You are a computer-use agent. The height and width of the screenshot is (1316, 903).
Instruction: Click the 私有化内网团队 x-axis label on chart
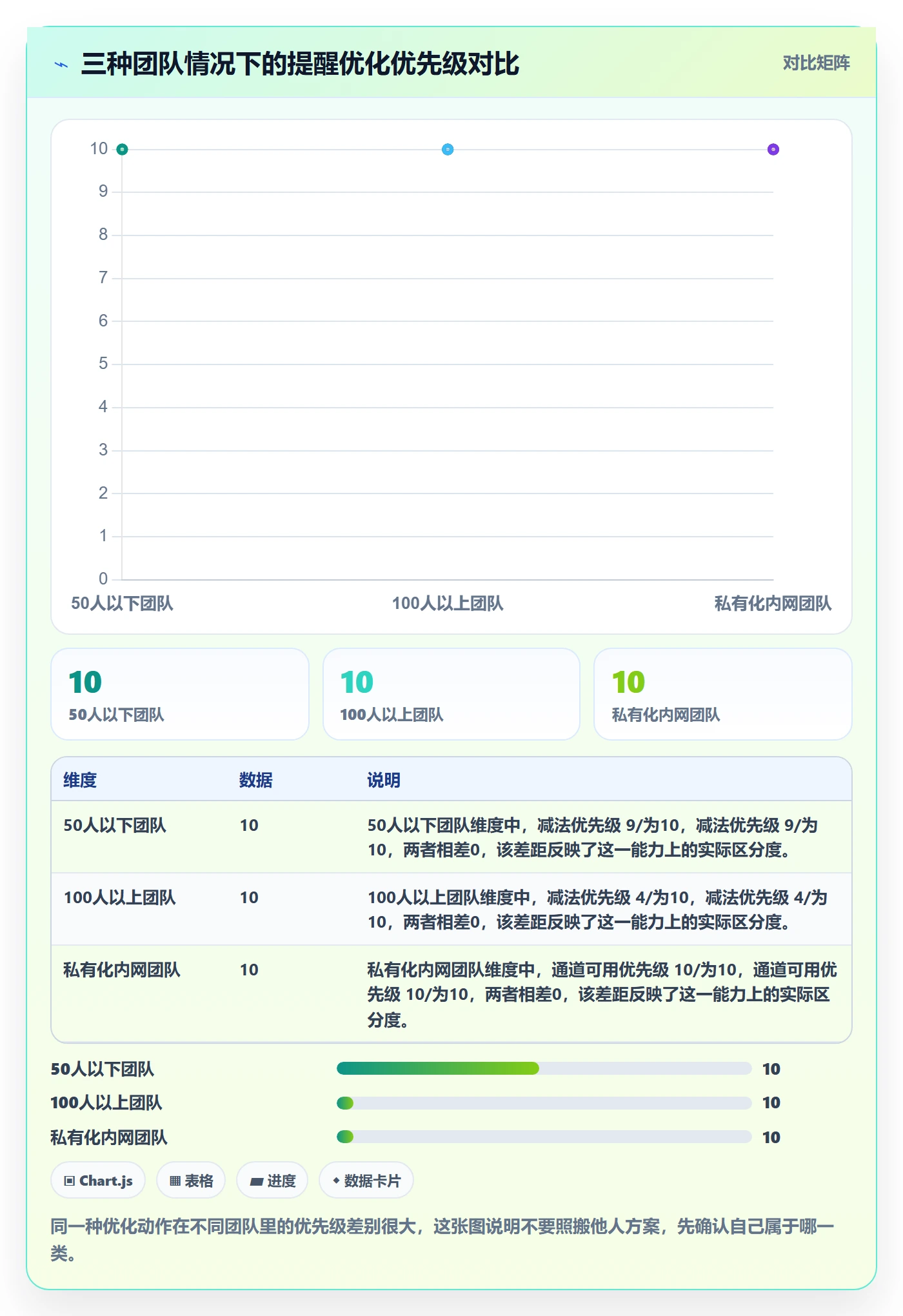[x=773, y=604]
